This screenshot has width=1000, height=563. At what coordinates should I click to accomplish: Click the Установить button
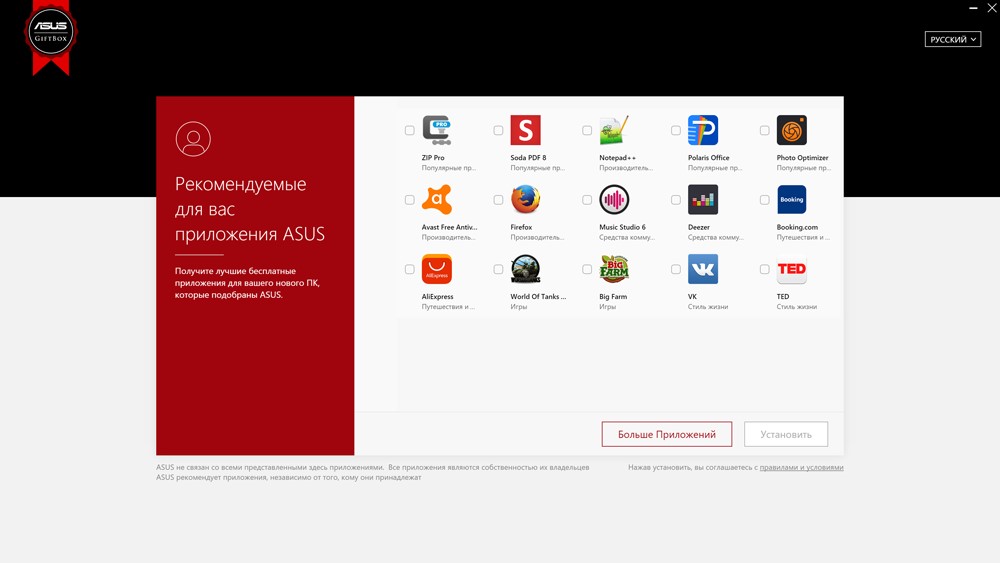click(786, 434)
